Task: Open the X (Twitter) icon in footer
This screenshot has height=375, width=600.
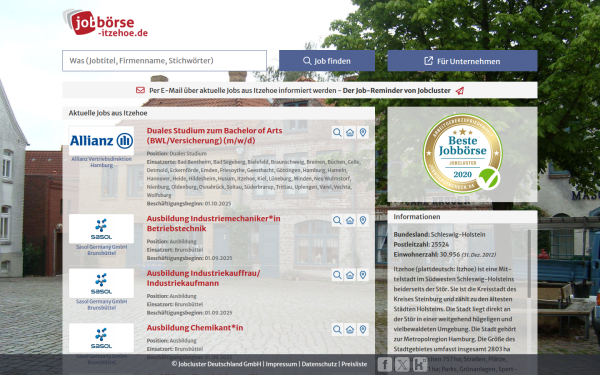Action: 402,364
